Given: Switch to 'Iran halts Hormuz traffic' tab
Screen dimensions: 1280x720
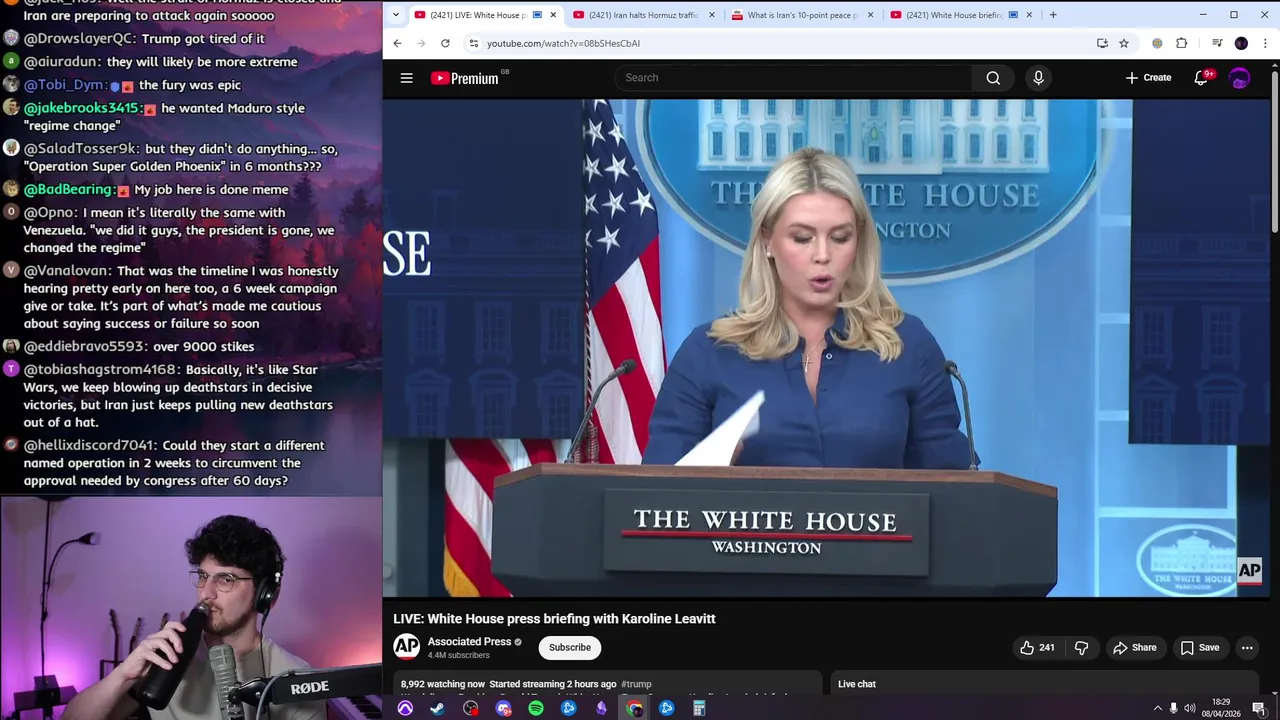Looking at the screenshot, I should [644, 15].
